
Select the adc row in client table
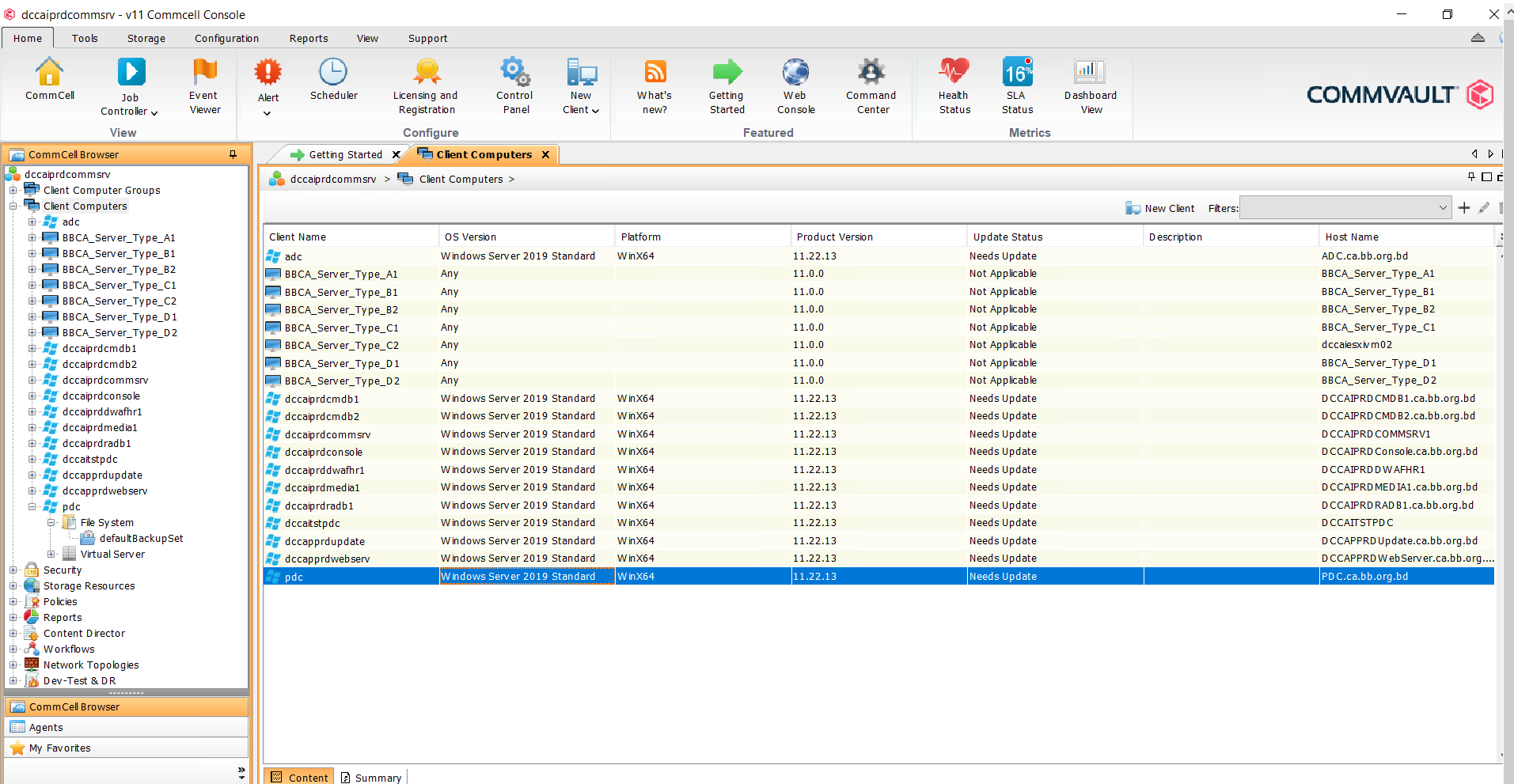[878, 256]
